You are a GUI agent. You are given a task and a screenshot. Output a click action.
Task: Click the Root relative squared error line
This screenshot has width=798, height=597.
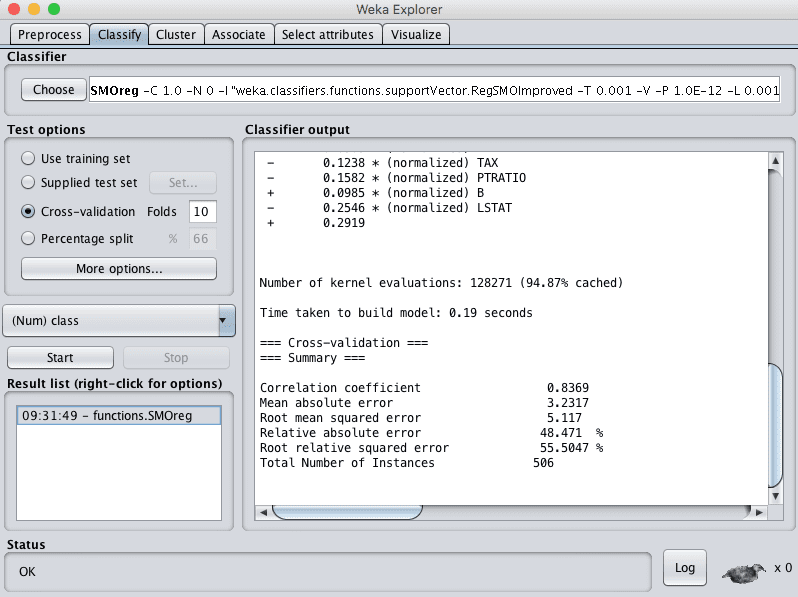point(431,448)
